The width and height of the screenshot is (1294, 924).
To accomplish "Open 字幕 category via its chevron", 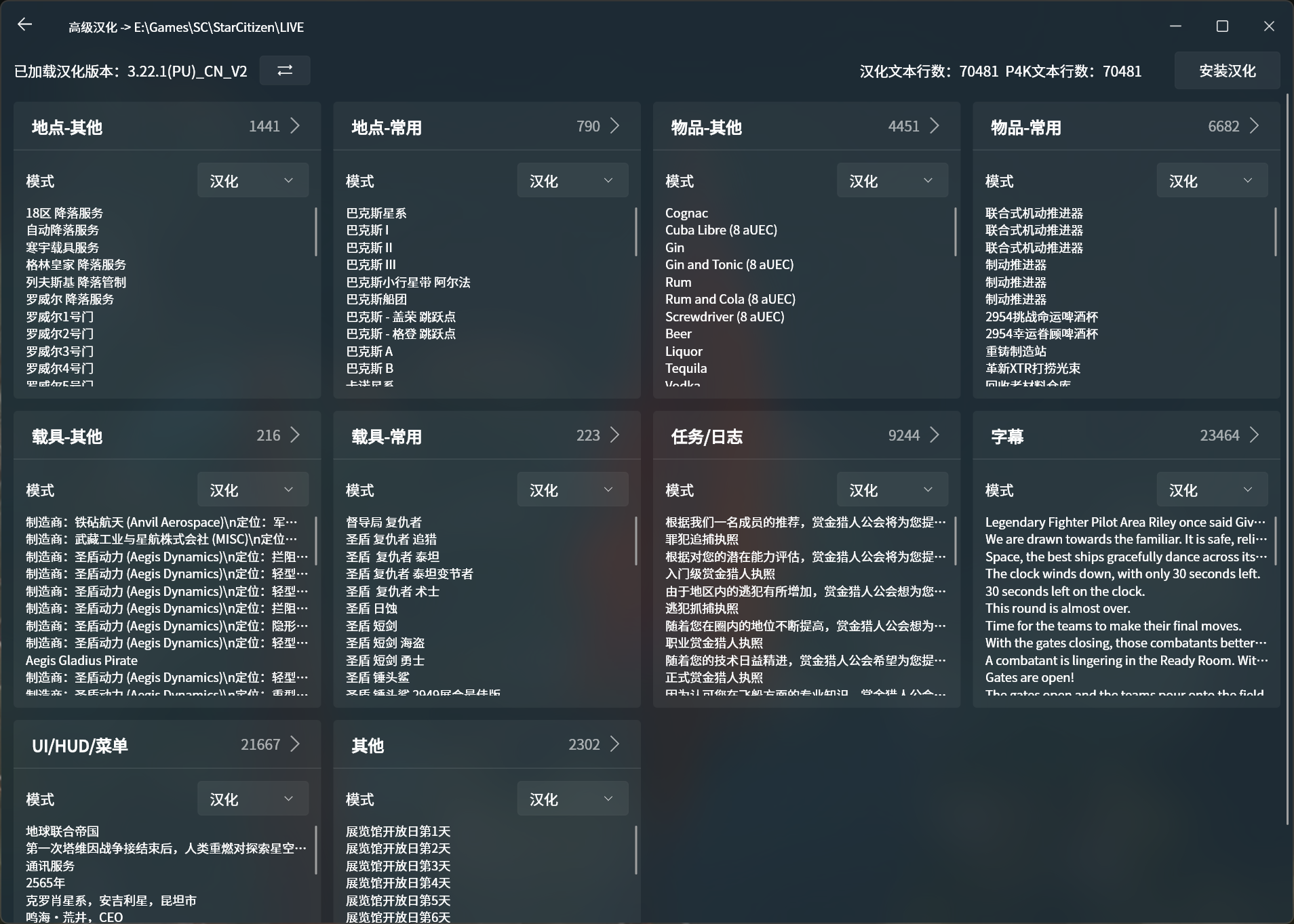I will [1255, 435].
